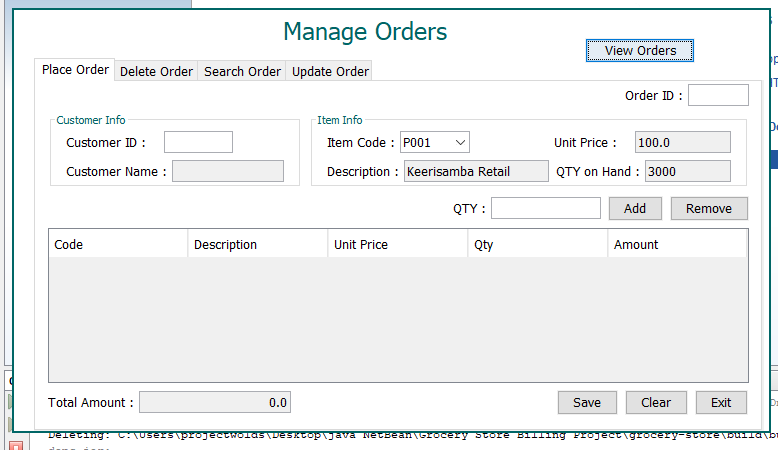
Task: Exit the Manage Orders window
Action: (721, 402)
